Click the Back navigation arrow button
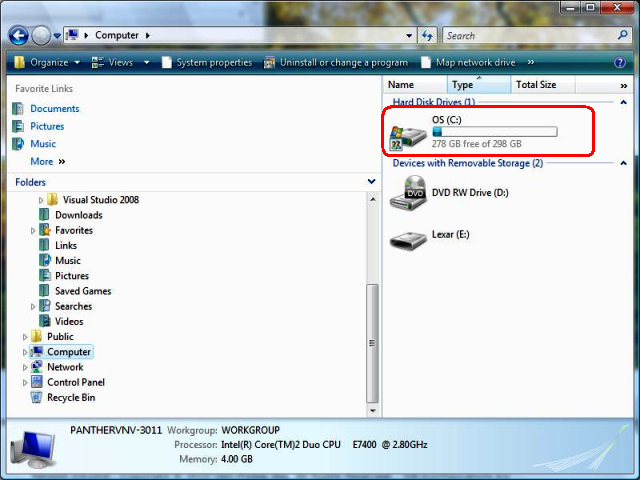The height and width of the screenshot is (480, 640). [x=18, y=36]
